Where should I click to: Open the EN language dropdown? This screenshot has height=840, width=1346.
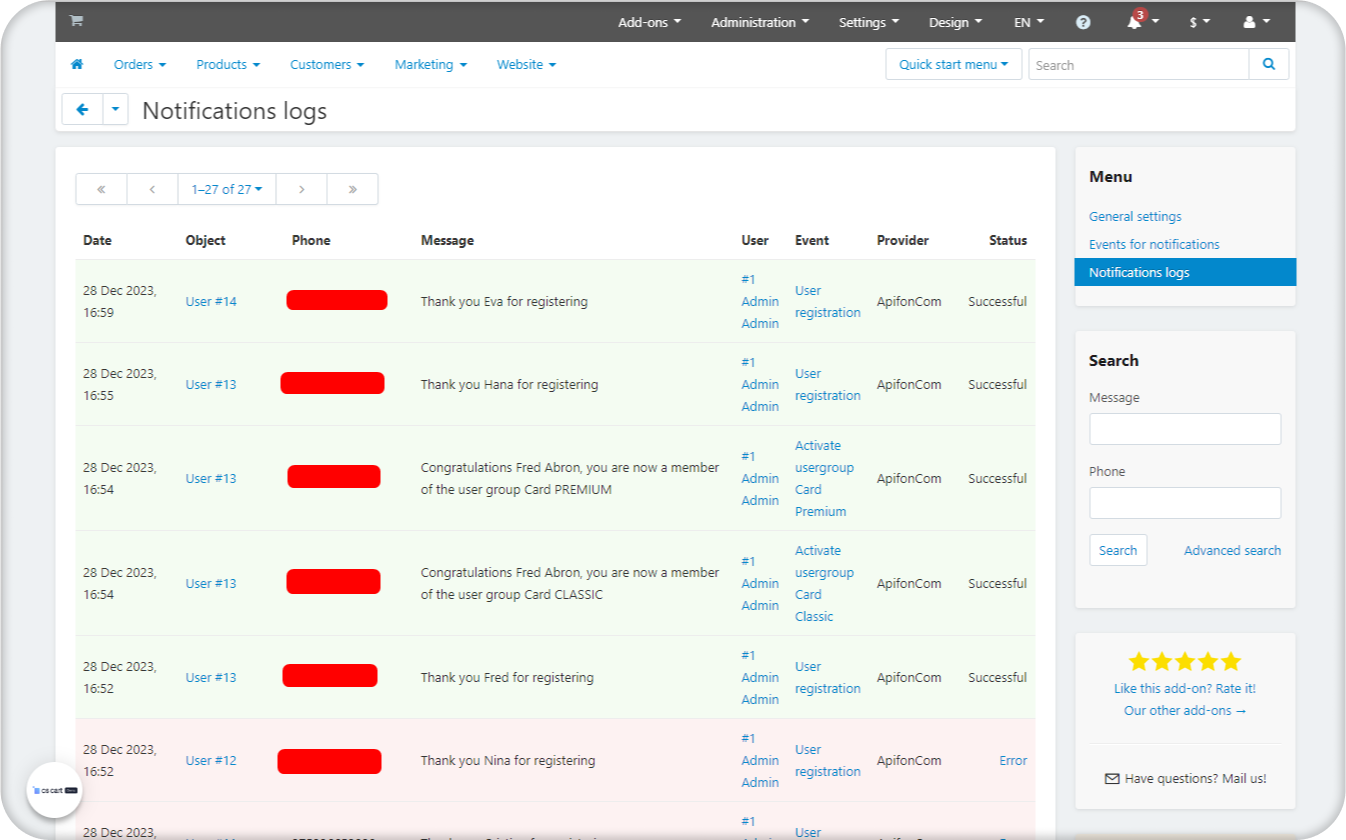[x=1029, y=22]
